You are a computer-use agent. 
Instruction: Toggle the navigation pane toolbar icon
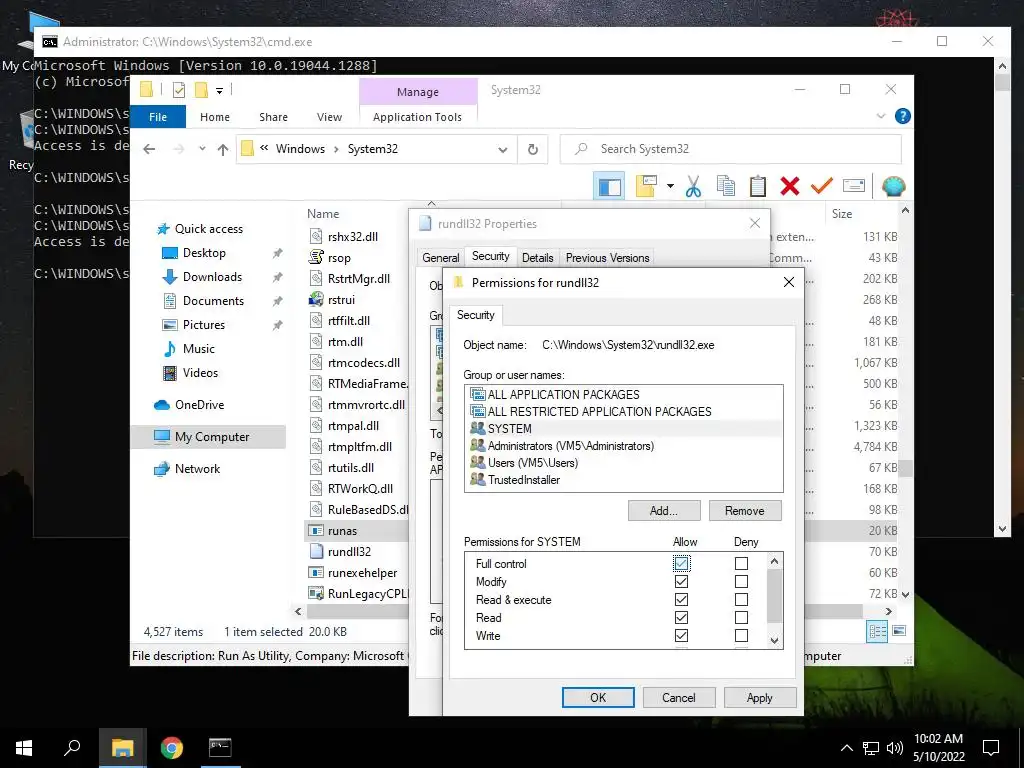(609, 187)
